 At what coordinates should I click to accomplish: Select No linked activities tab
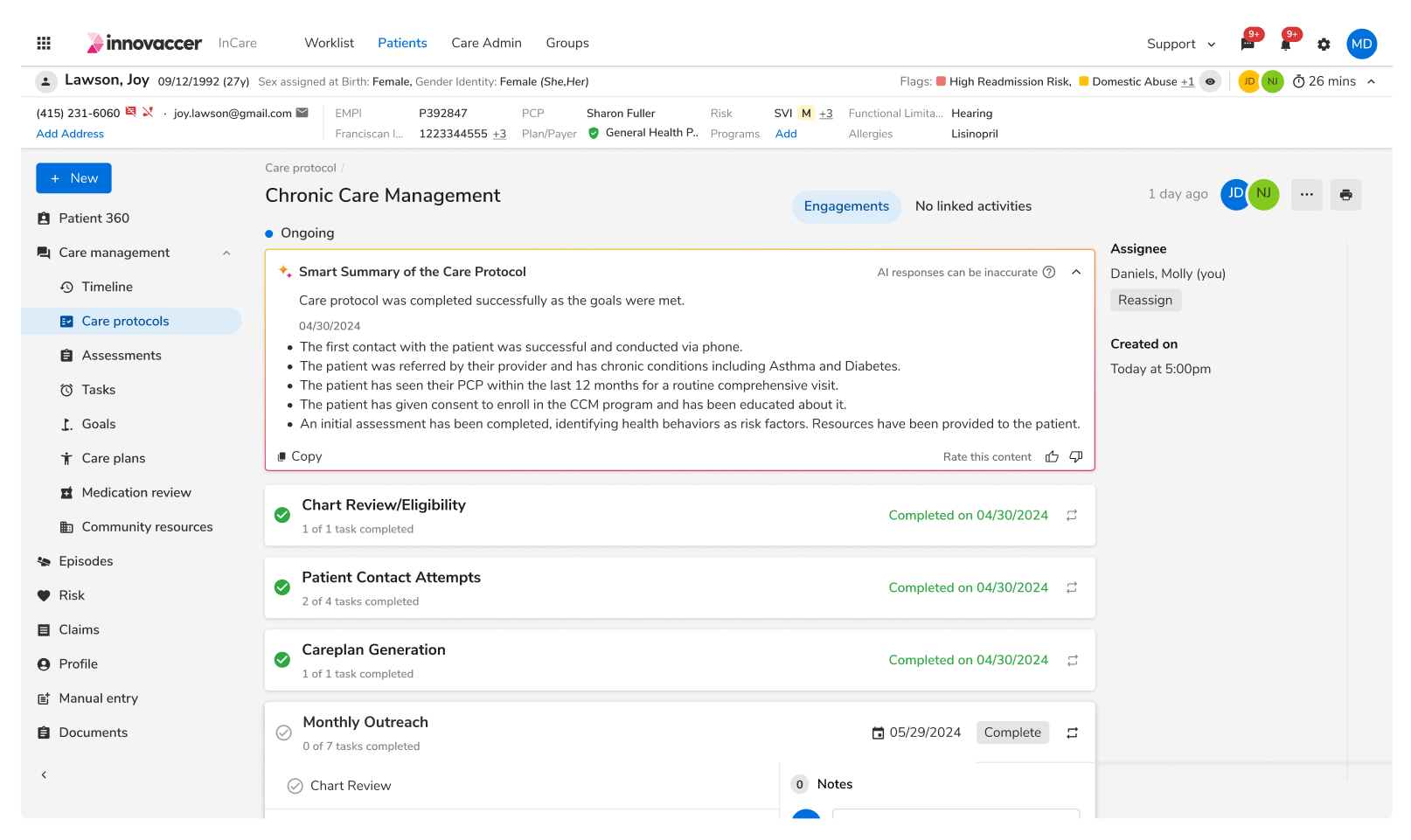[x=973, y=206]
